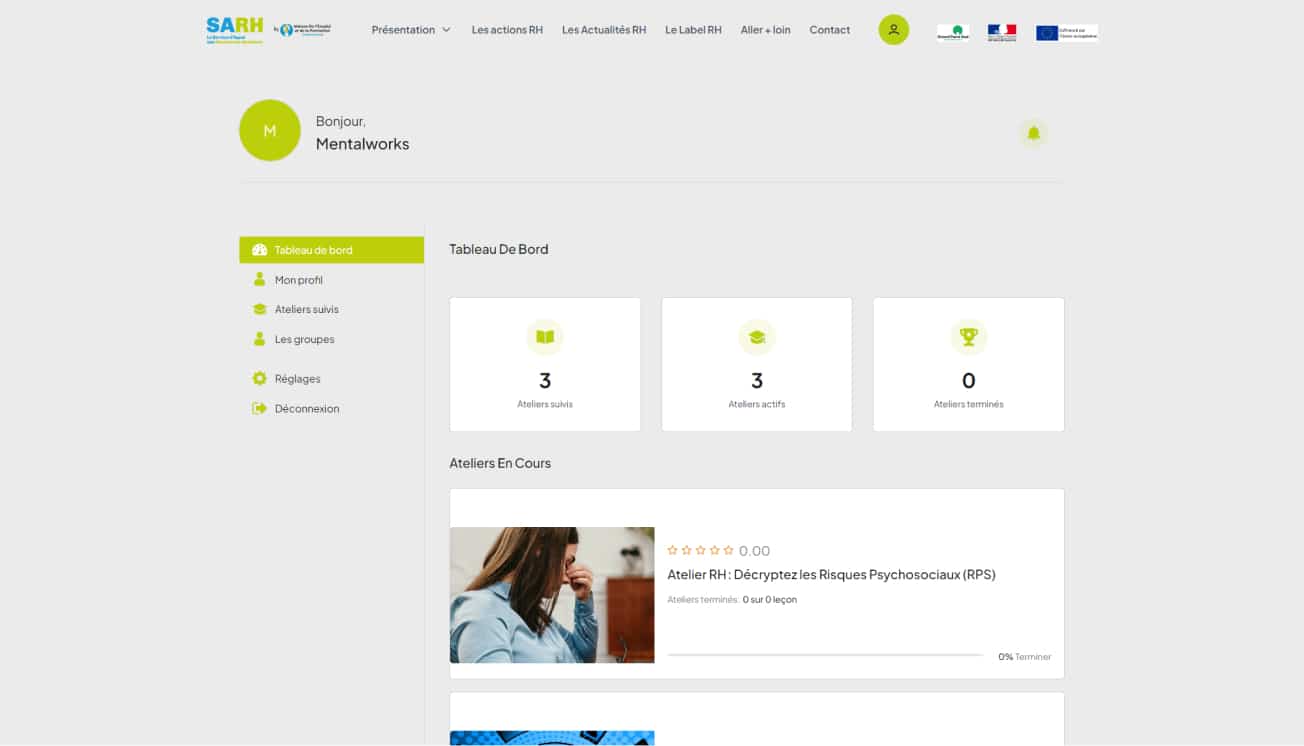Open the Aller + loin menu item
The height and width of the screenshot is (746, 1304).
[x=766, y=30]
